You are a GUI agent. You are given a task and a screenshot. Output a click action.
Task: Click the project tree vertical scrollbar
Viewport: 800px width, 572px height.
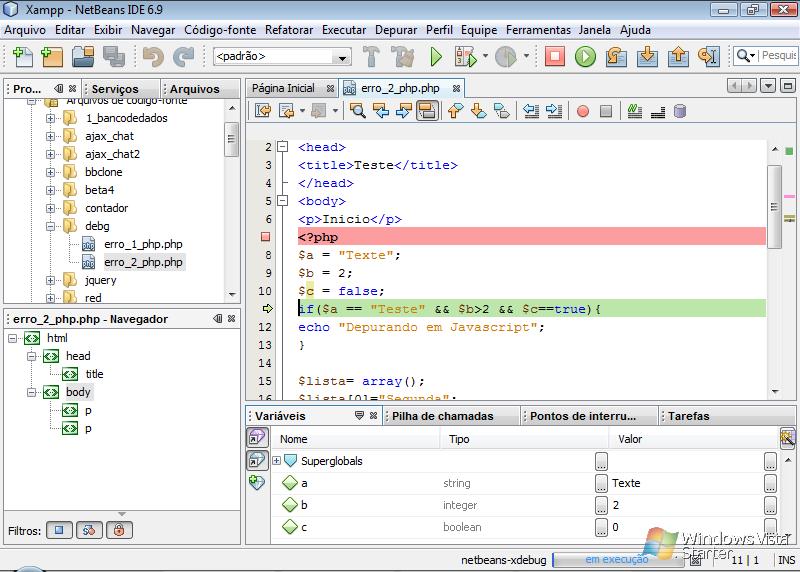coord(232,140)
